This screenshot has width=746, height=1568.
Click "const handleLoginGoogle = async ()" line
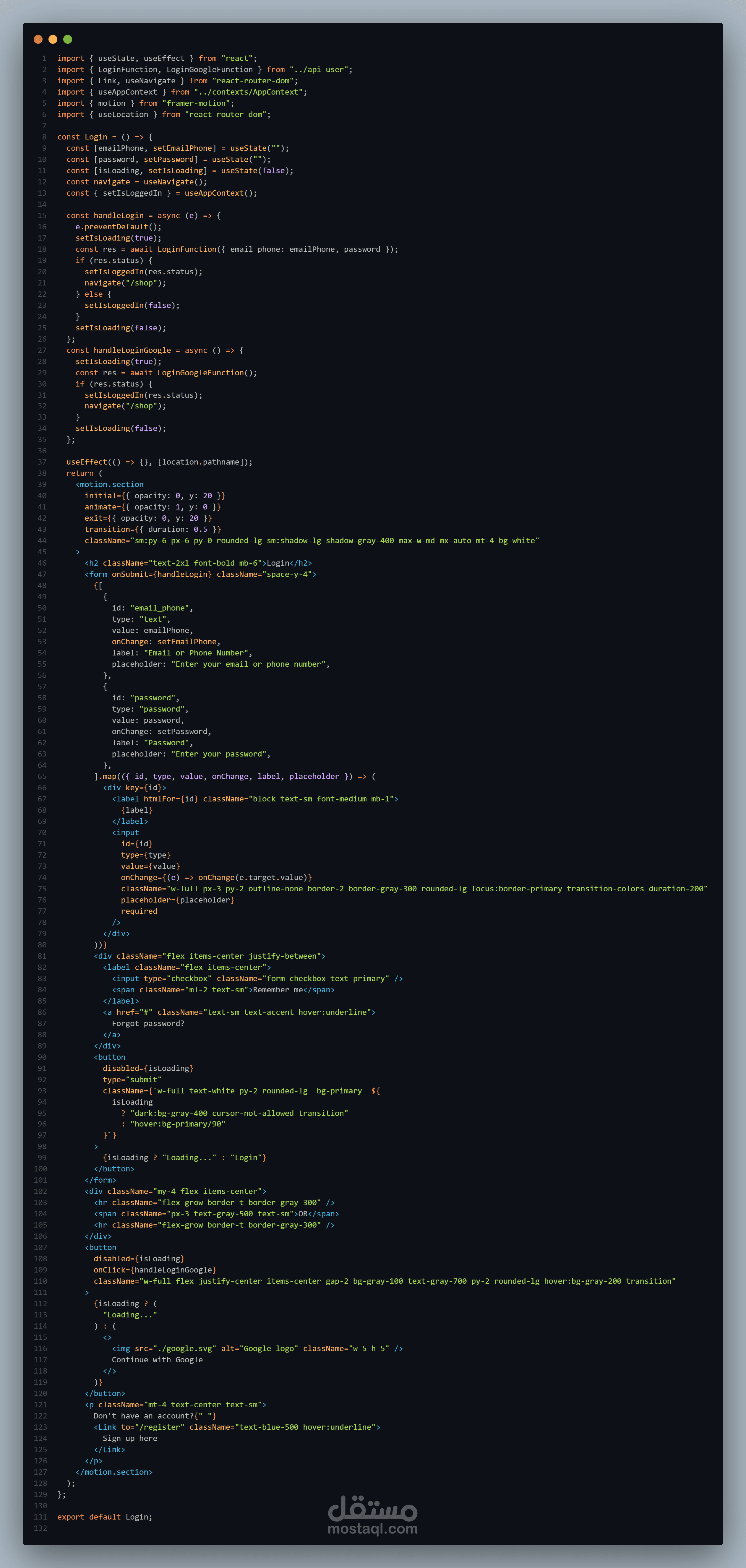coord(155,350)
